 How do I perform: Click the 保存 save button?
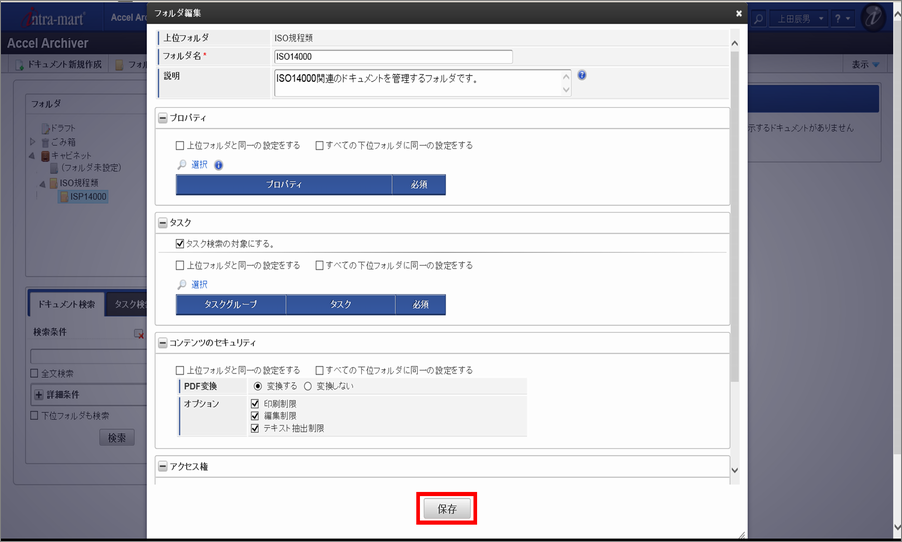(x=447, y=509)
